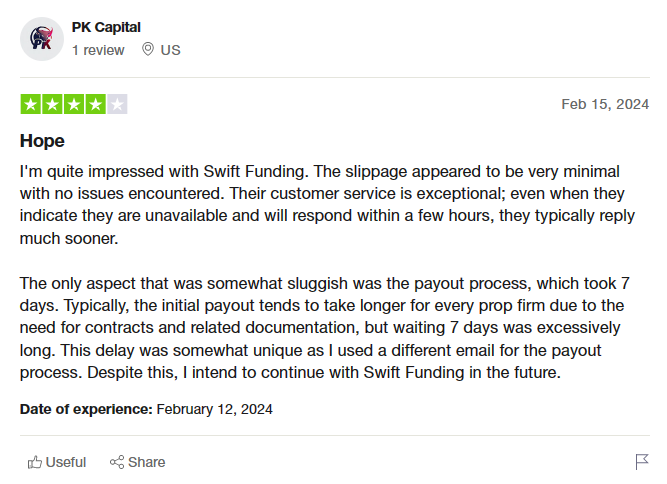667x484 pixels.
Task: Select the first green rating star
Action: 31,104
